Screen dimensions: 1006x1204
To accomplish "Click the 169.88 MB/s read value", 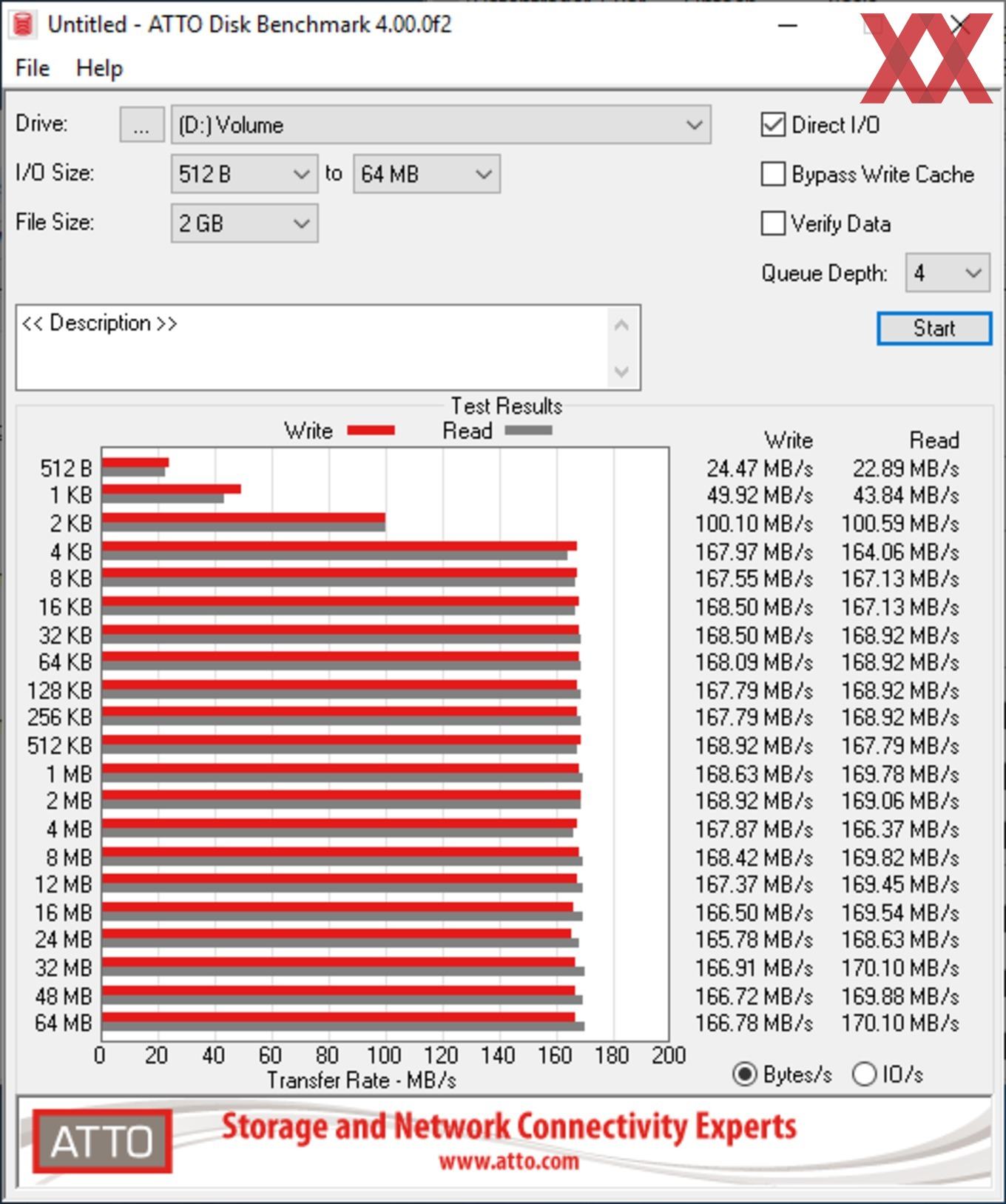I will [900, 996].
